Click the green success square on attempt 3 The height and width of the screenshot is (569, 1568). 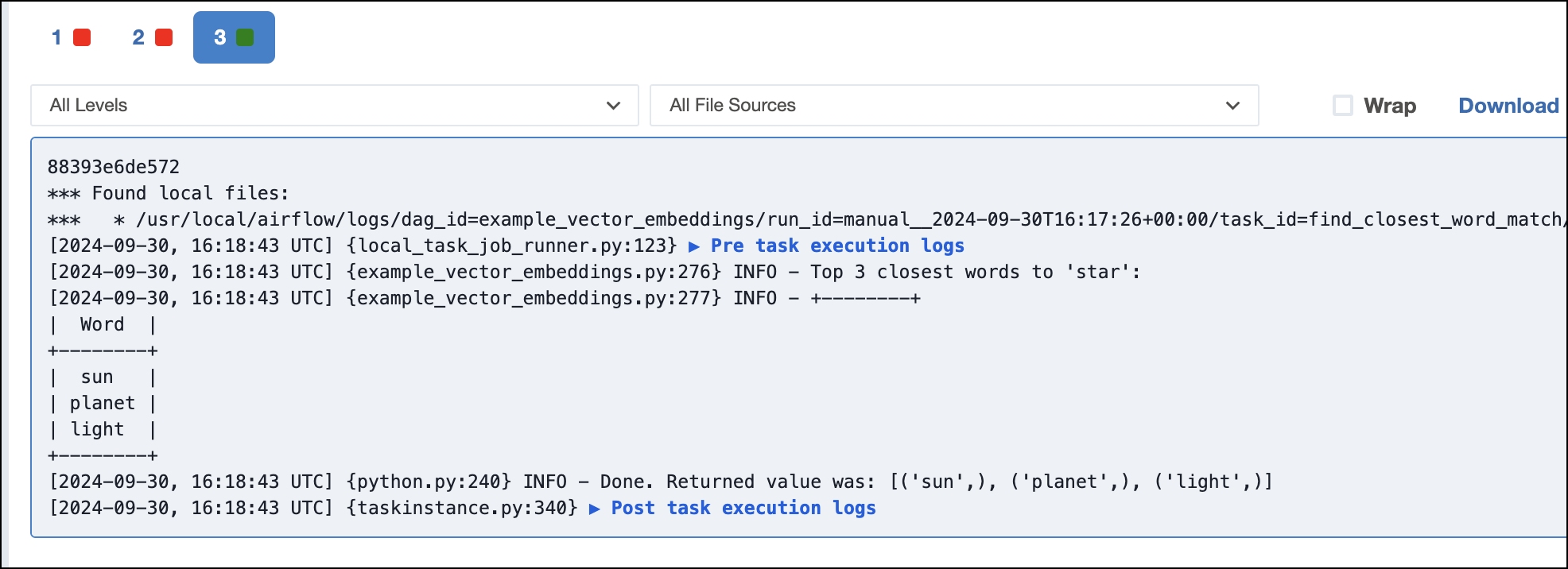click(x=245, y=37)
